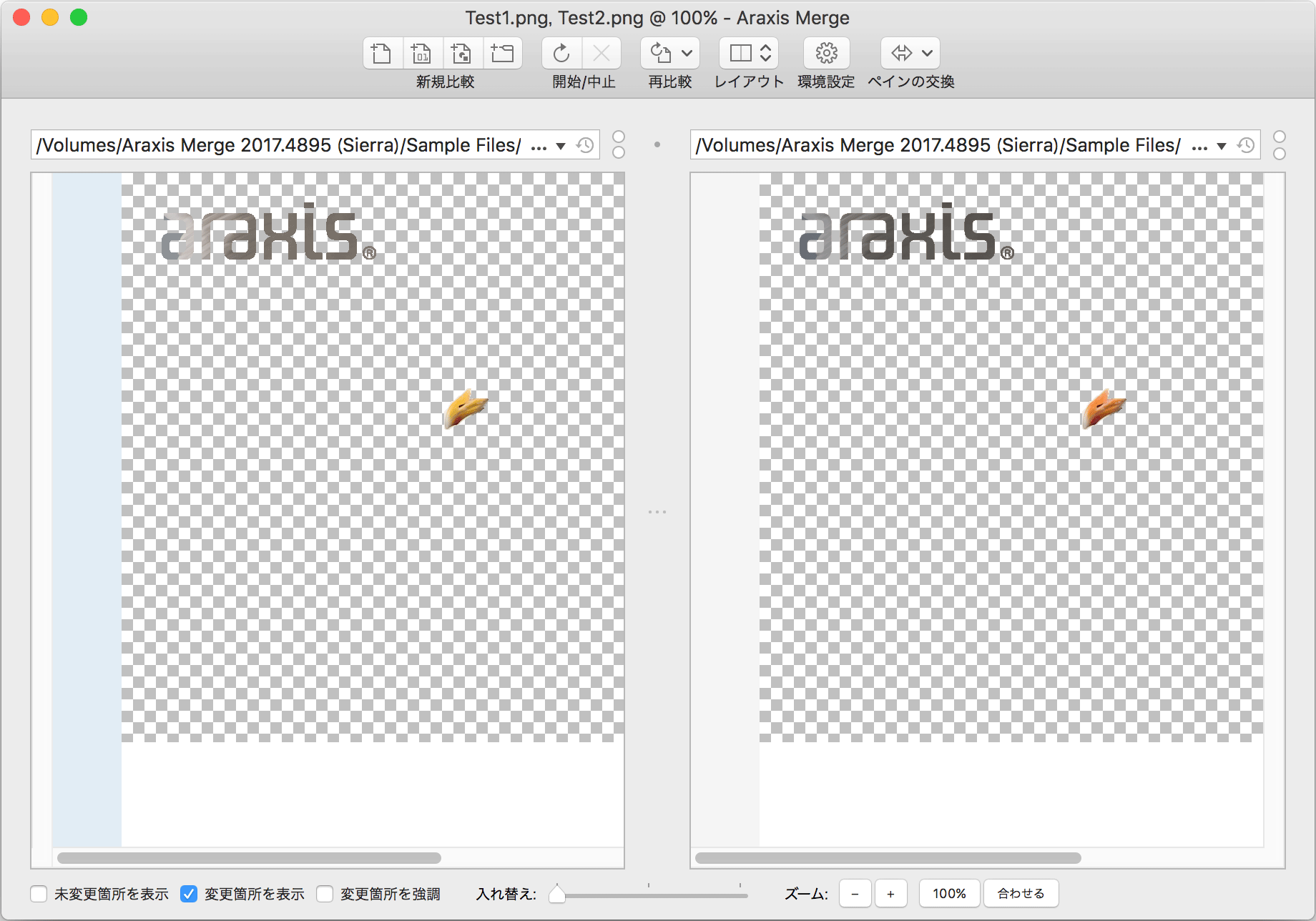Click right pane file history clock icon
Screen dimensions: 1316x921
tap(1246, 145)
